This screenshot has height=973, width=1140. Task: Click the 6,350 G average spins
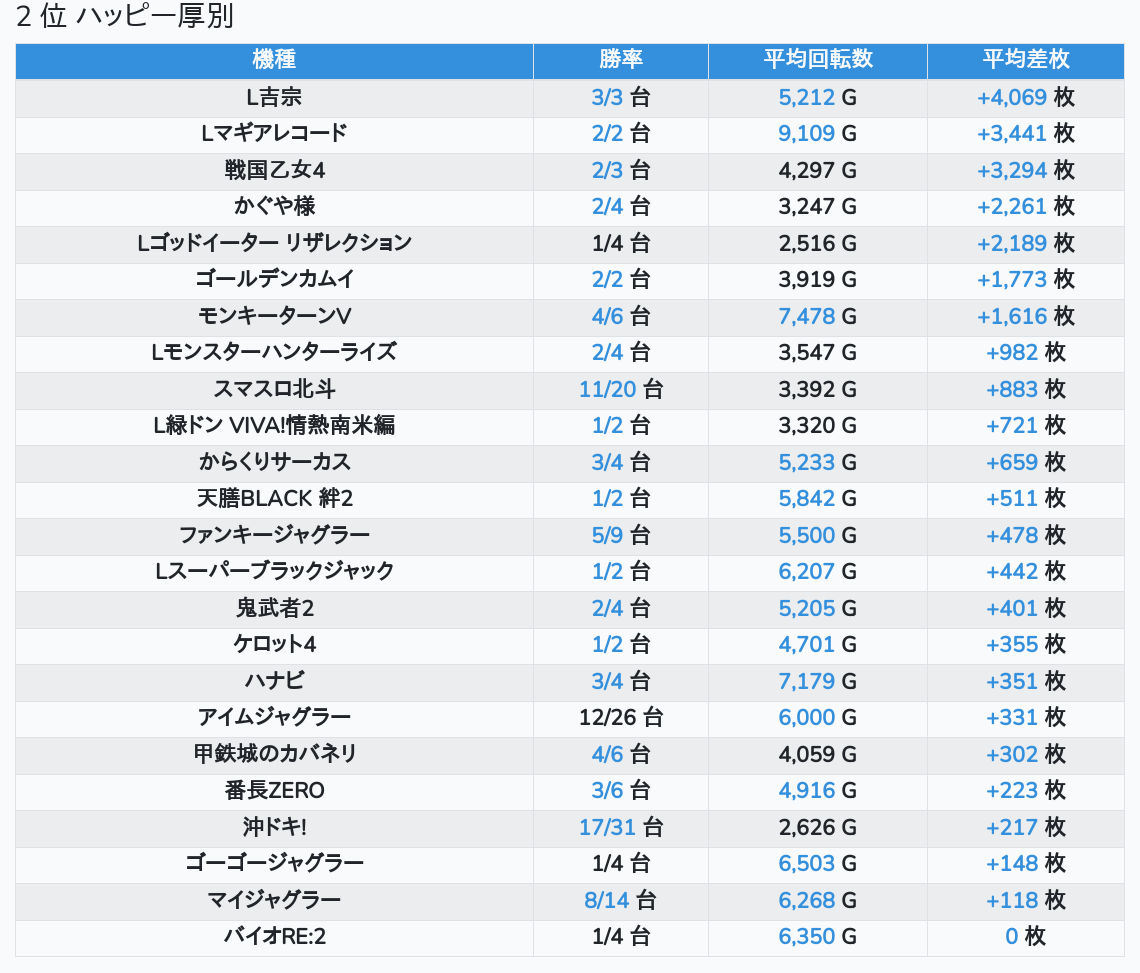tap(818, 937)
